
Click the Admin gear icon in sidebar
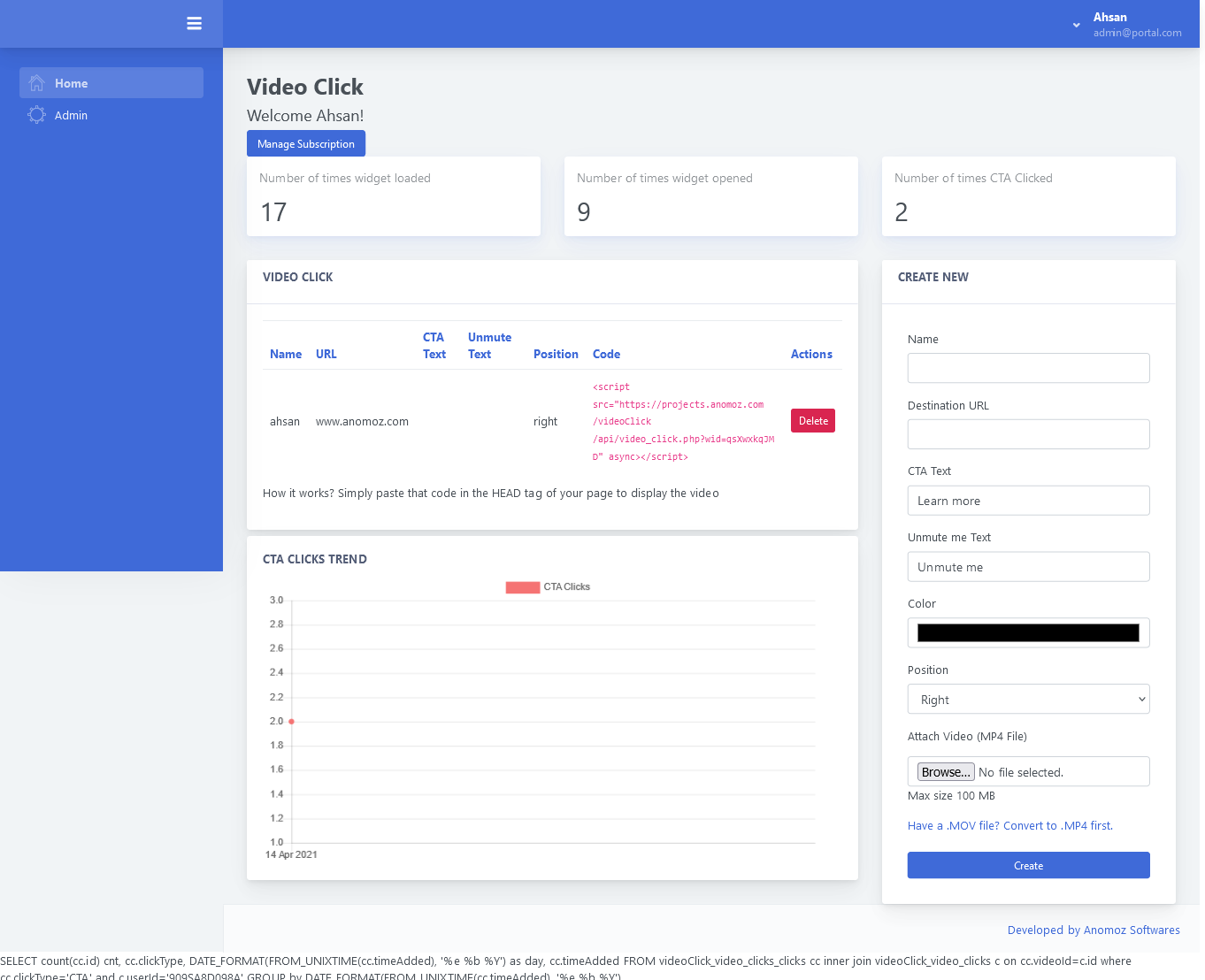(x=36, y=115)
